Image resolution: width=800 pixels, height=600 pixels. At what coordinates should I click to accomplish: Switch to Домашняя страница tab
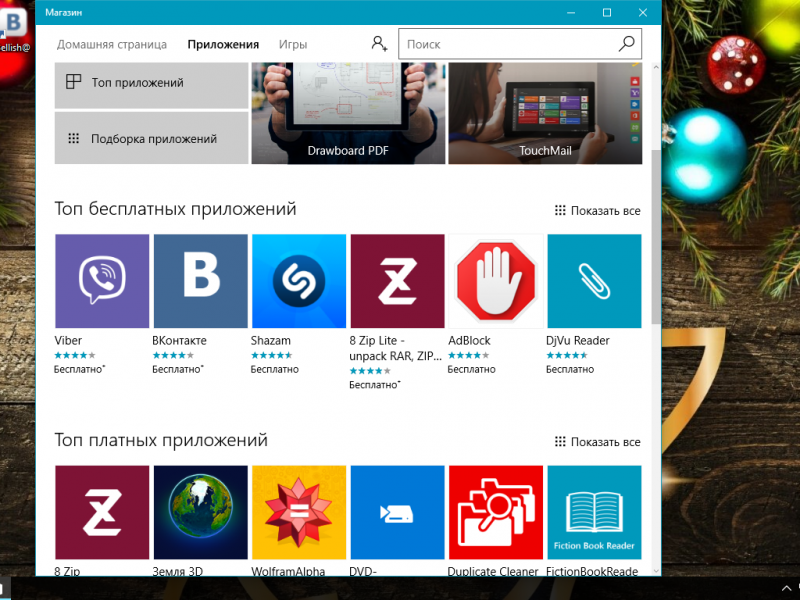coord(112,44)
